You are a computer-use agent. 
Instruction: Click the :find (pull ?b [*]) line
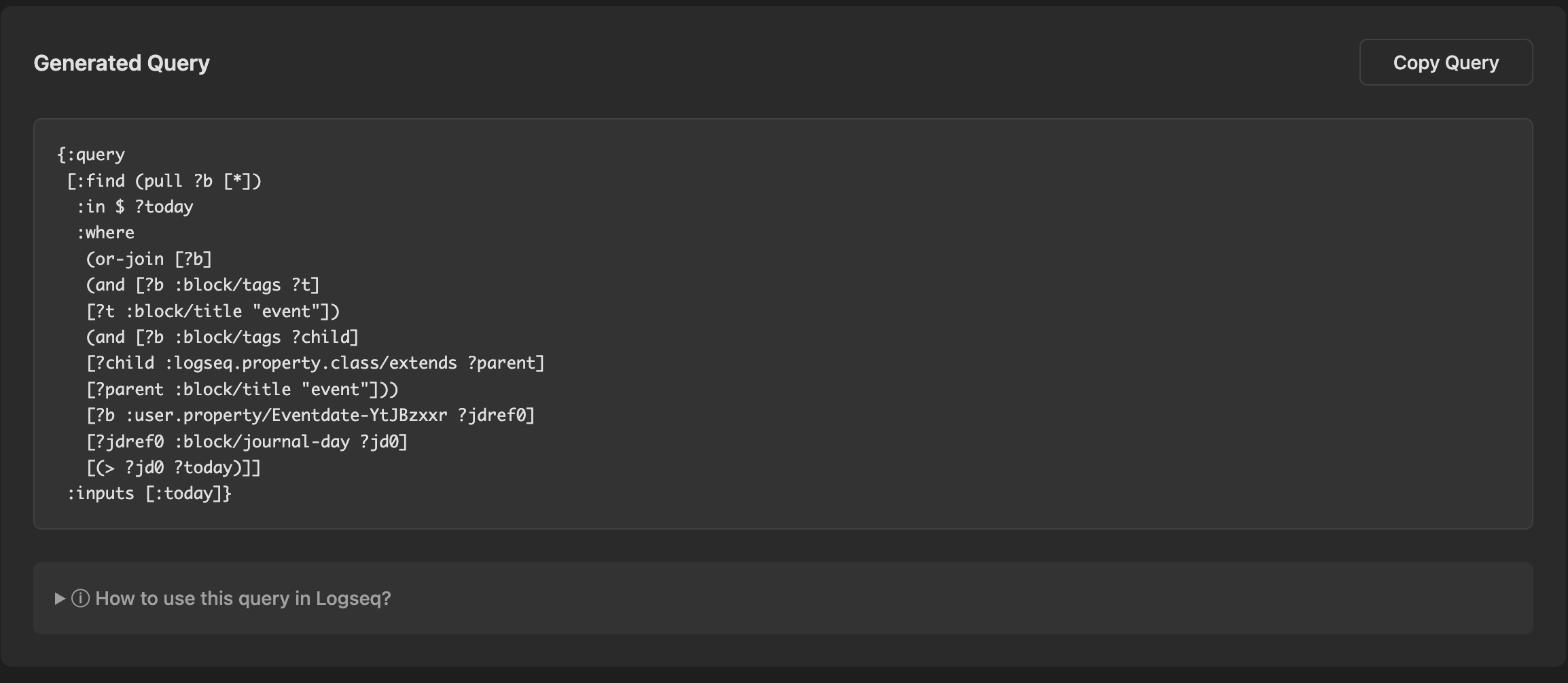(164, 181)
